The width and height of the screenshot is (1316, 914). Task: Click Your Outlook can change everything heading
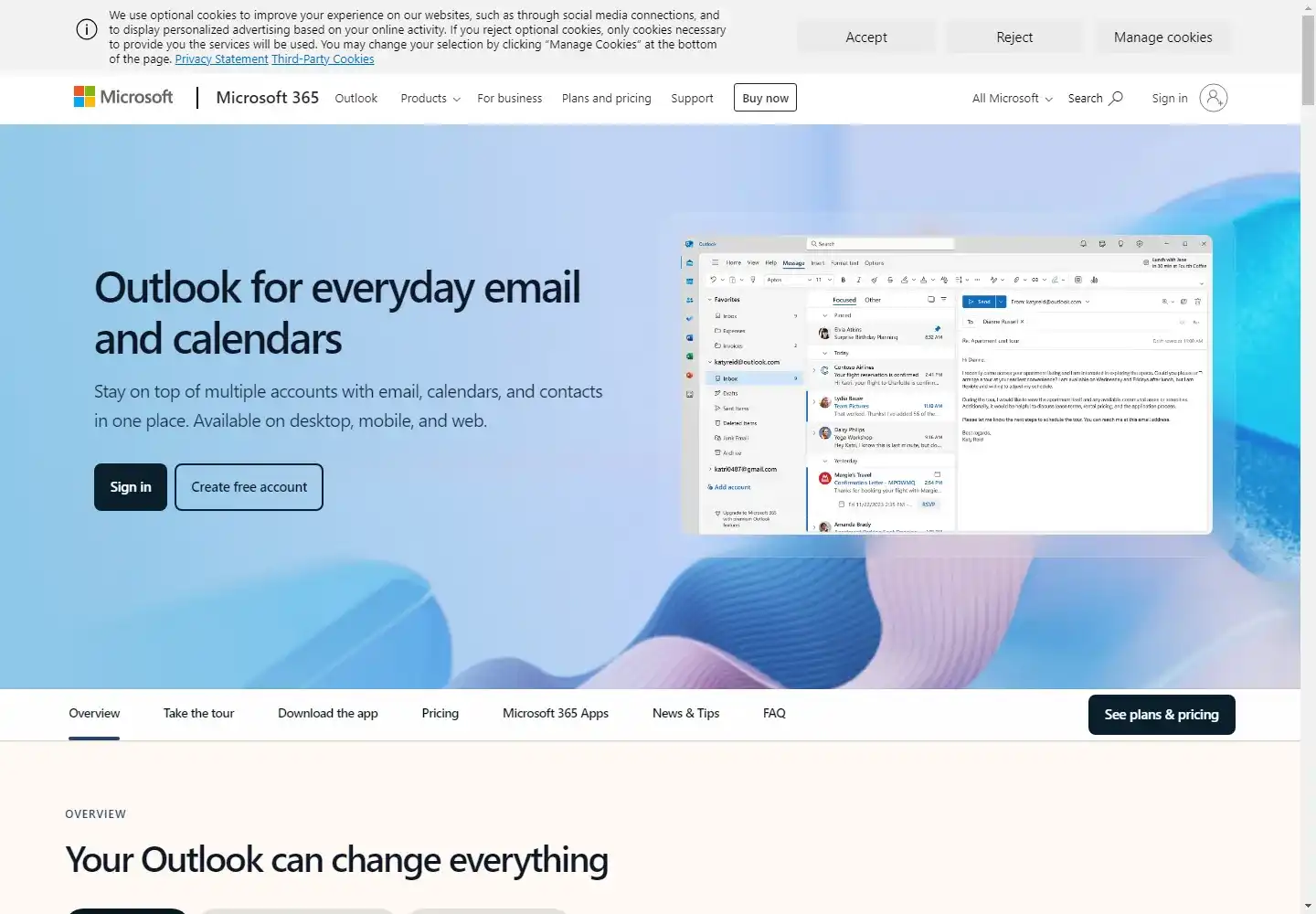click(x=336, y=860)
